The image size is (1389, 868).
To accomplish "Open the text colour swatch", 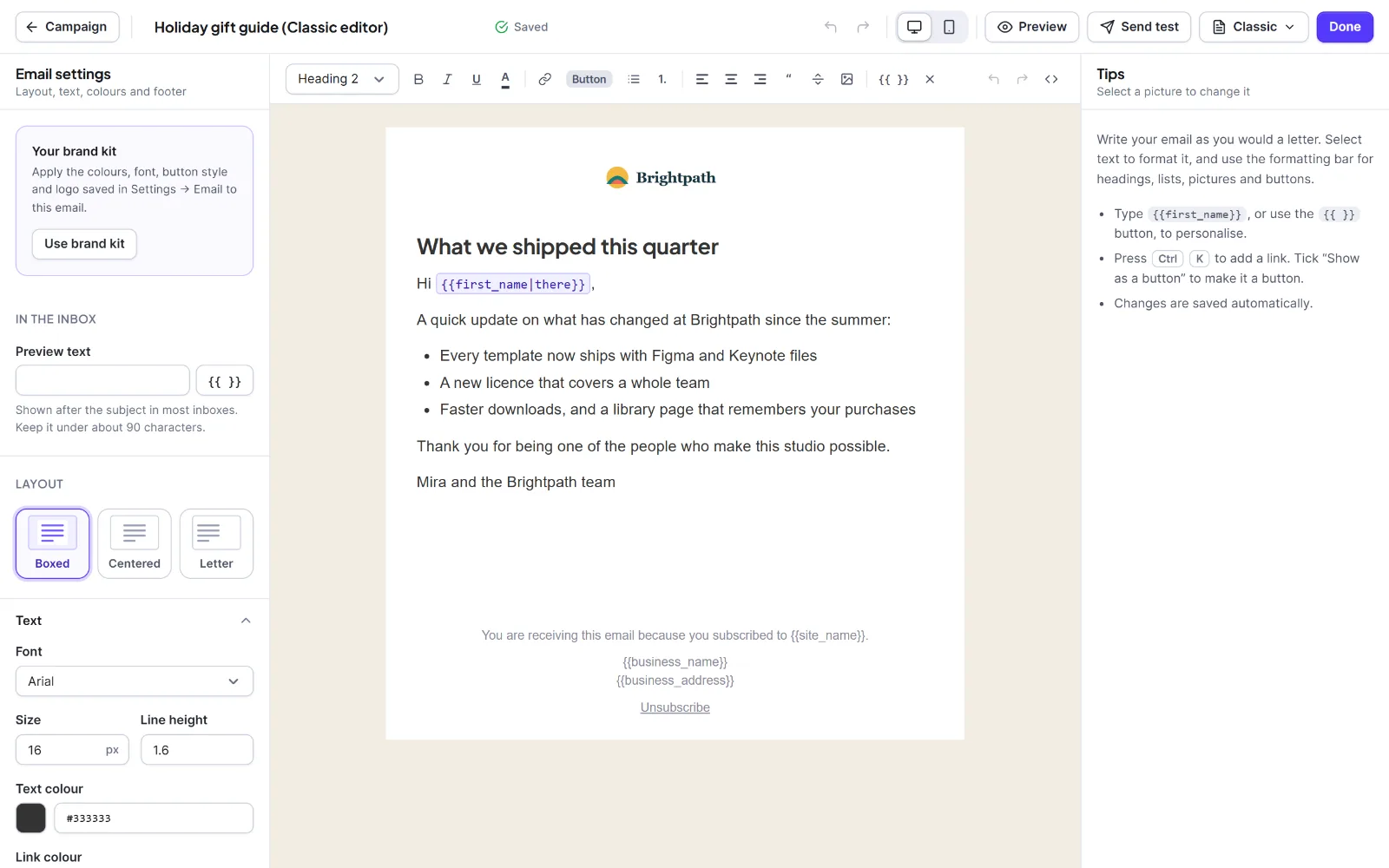I will 30,818.
